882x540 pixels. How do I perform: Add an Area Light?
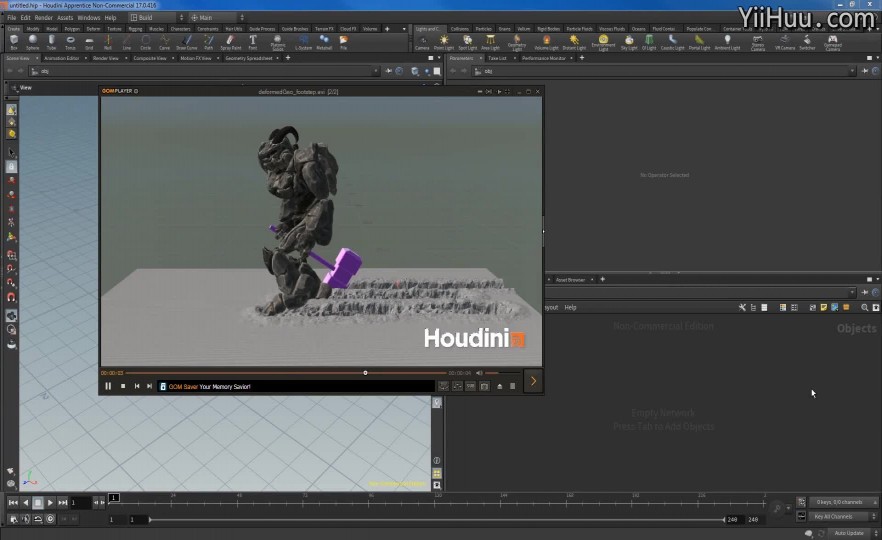coord(490,43)
